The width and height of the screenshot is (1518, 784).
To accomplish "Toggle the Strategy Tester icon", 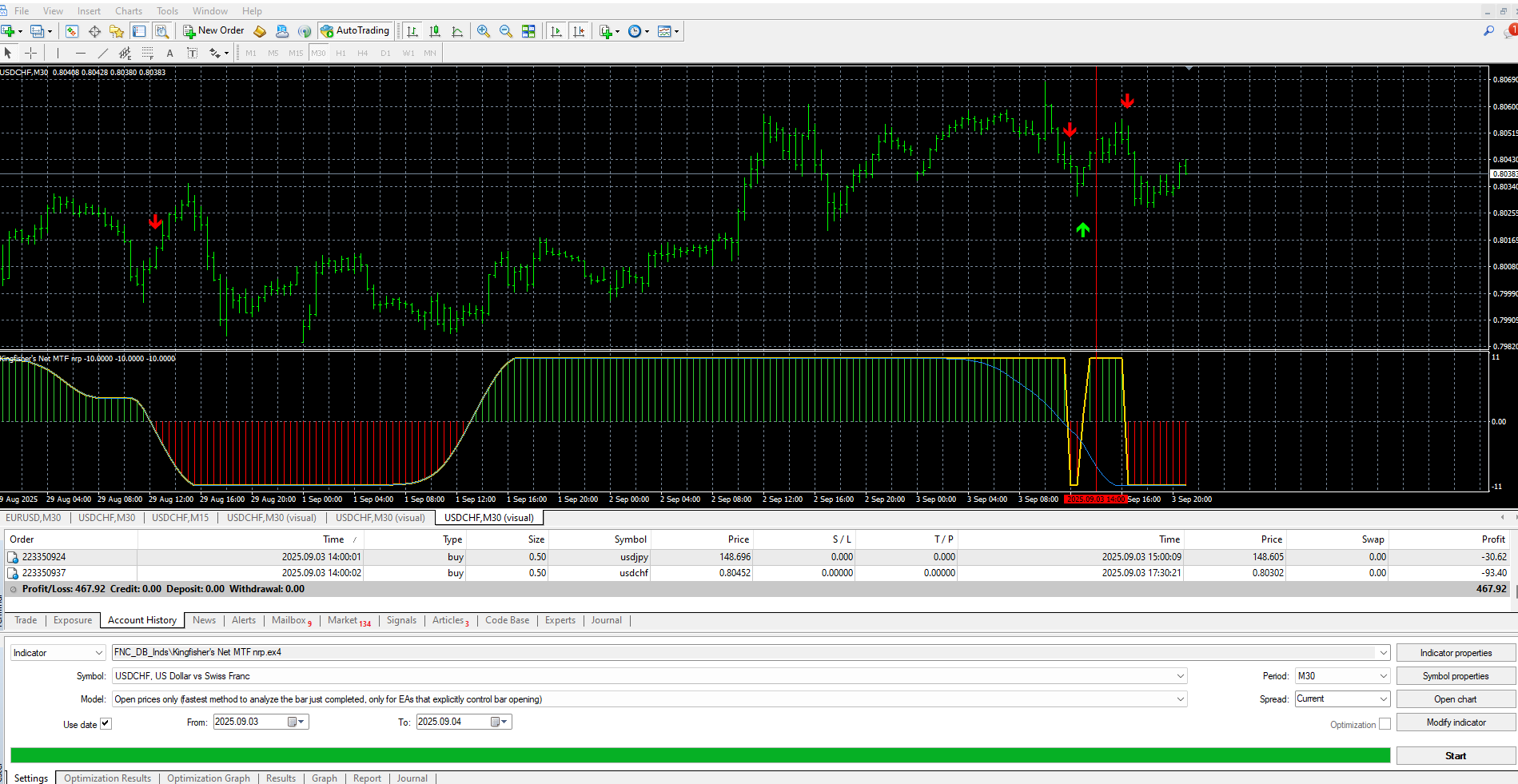I will 161,31.
